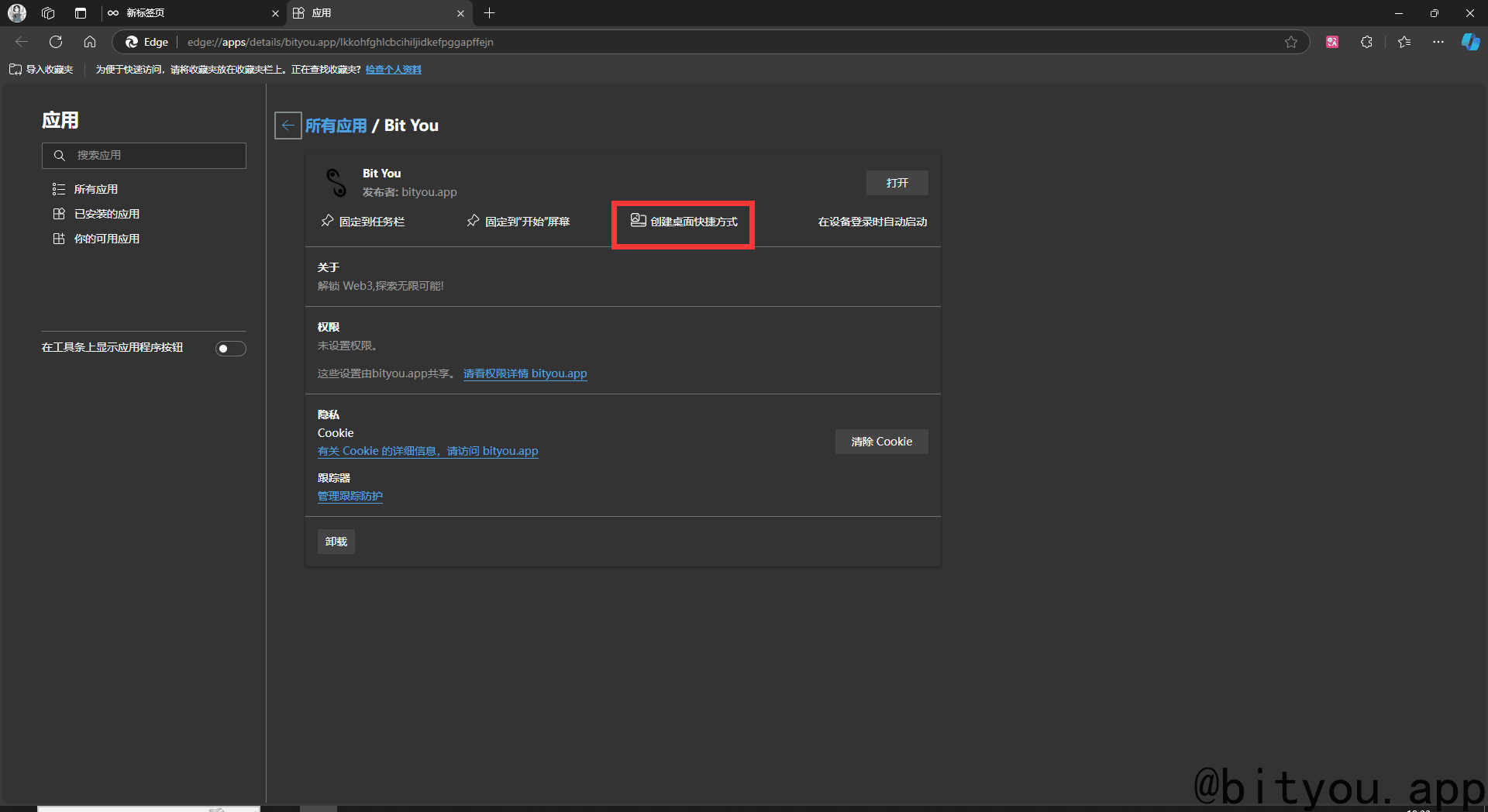Open the favorites list icon
The width and height of the screenshot is (1488, 812).
coord(1404,42)
